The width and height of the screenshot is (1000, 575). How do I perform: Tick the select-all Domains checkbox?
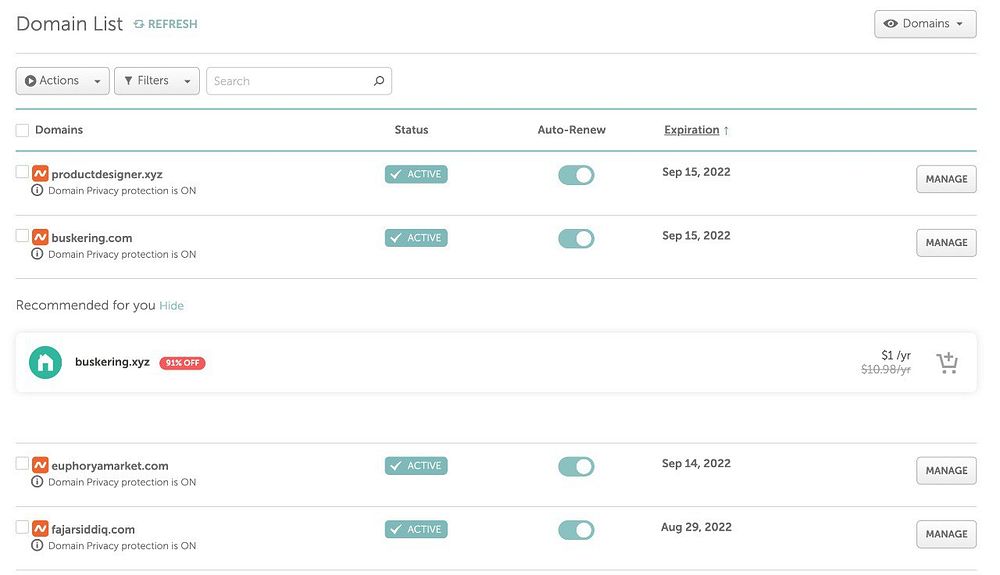(22, 130)
